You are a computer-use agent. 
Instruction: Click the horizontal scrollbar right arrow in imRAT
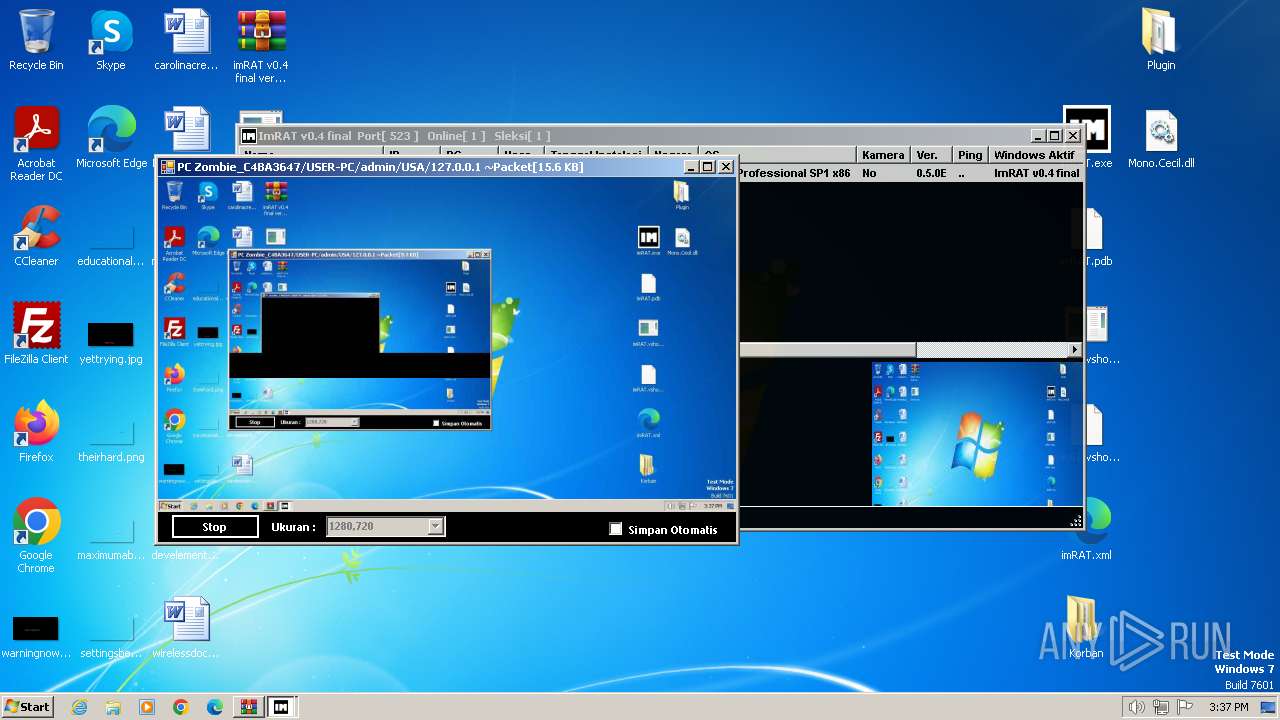coord(1075,350)
